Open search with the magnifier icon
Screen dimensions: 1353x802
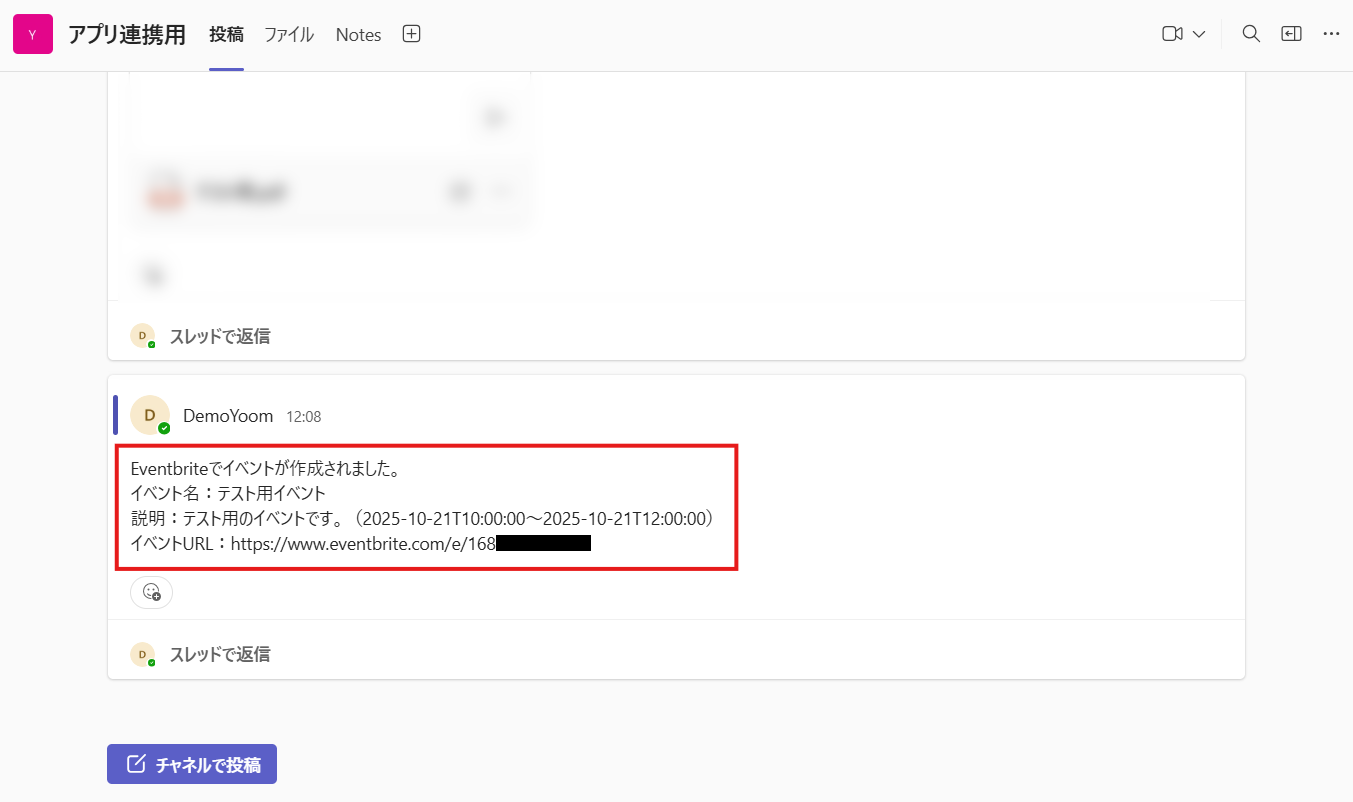pyautogui.click(x=1251, y=34)
